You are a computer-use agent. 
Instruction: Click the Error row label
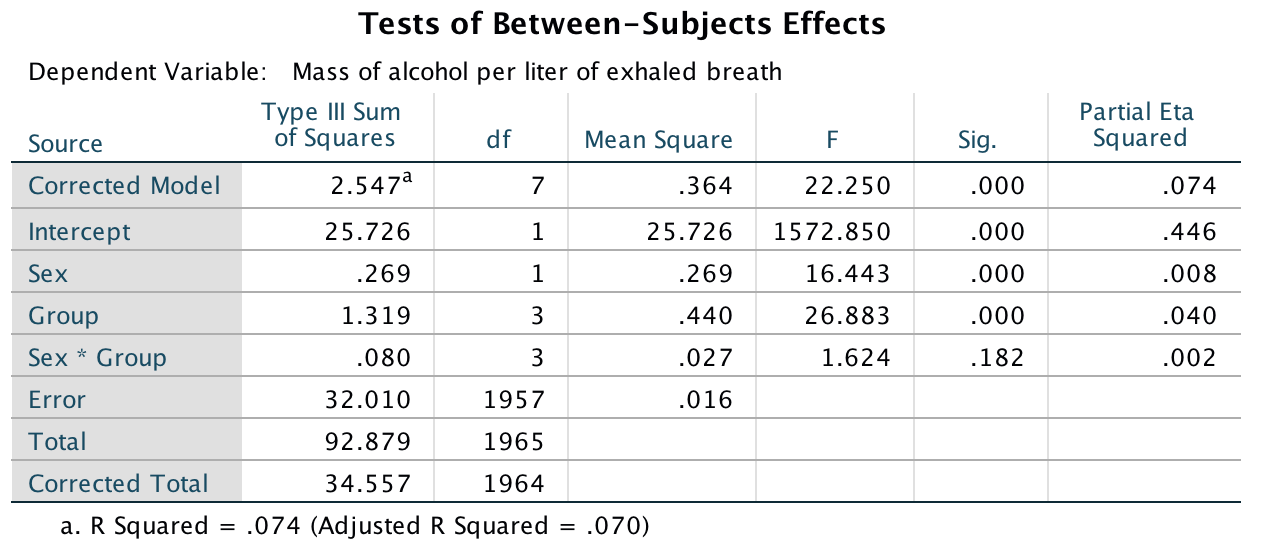click(x=57, y=400)
